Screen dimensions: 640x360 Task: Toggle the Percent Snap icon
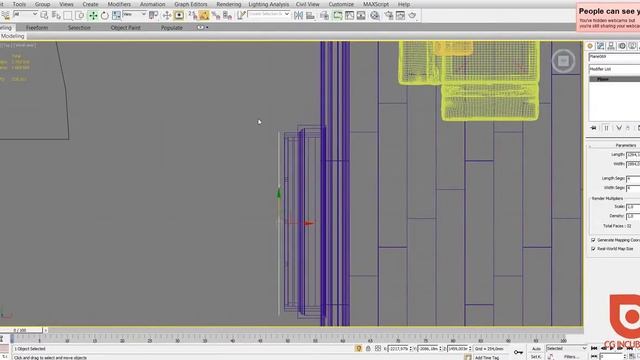(216, 16)
